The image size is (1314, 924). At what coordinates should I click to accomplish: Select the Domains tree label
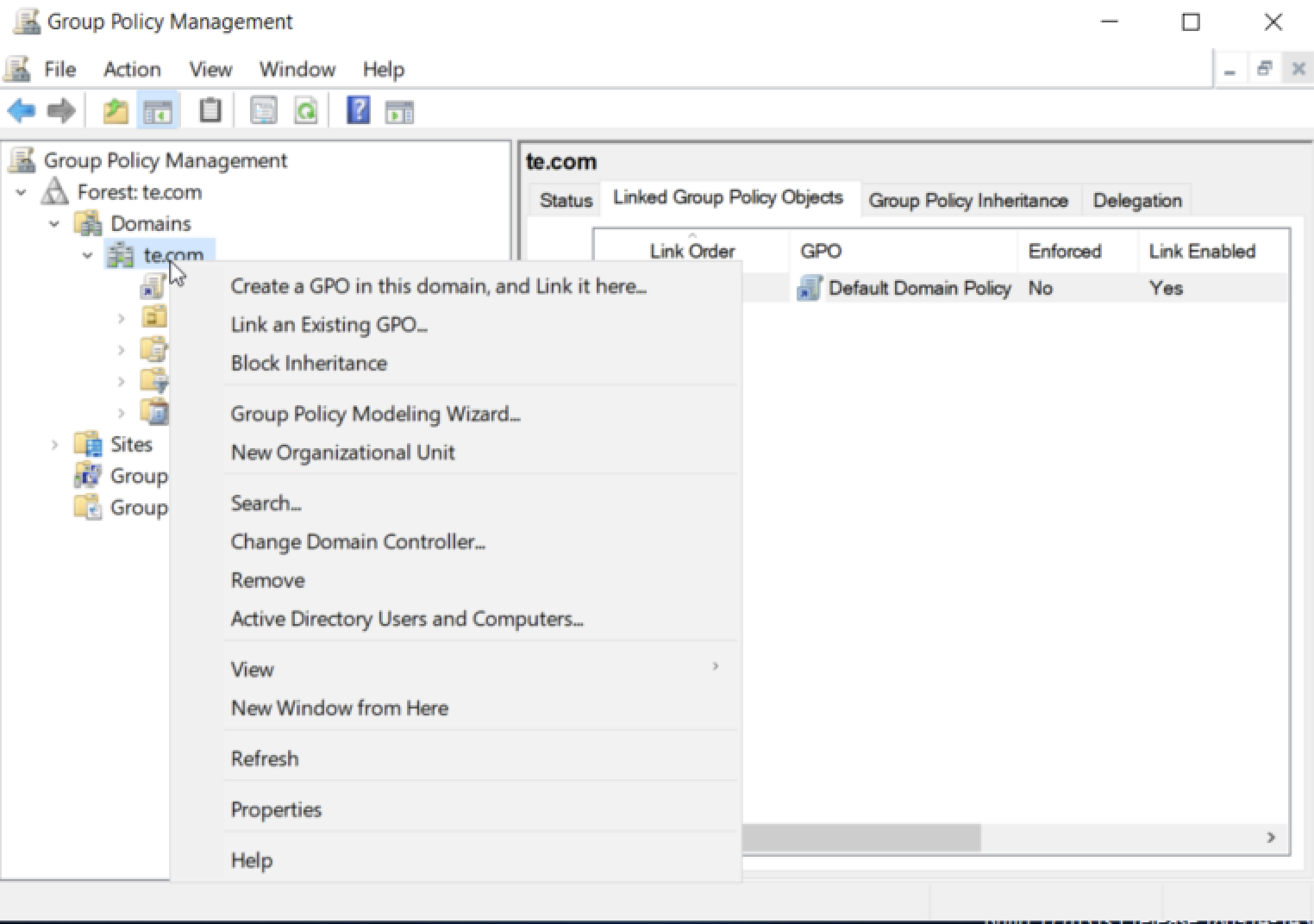click(151, 223)
